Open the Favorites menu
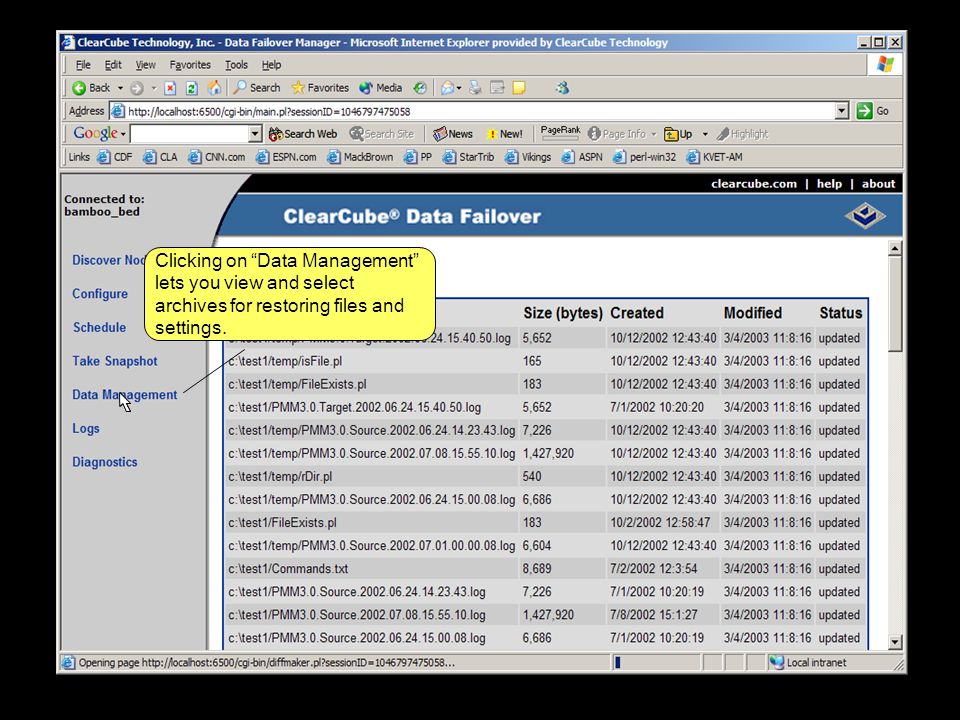The image size is (960, 720). pyautogui.click(x=190, y=65)
